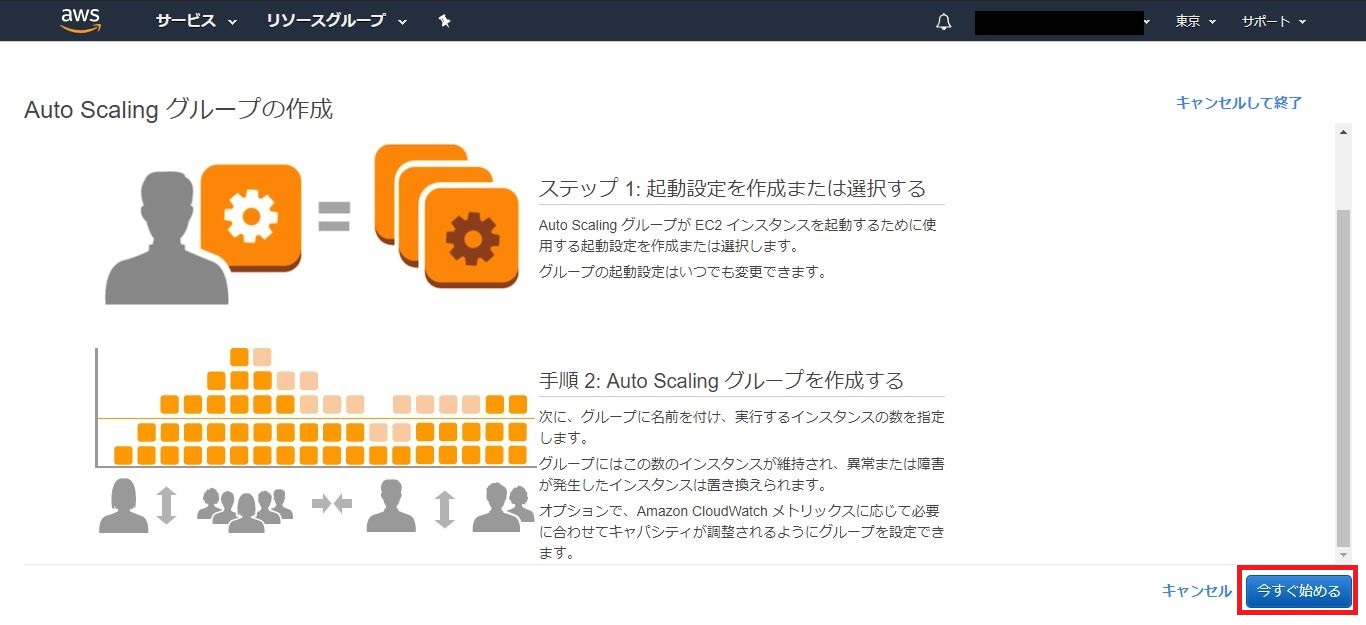Click the ステップ 1 heading text
The width and height of the screenshot is (1366, 625).
coord(732,188)
